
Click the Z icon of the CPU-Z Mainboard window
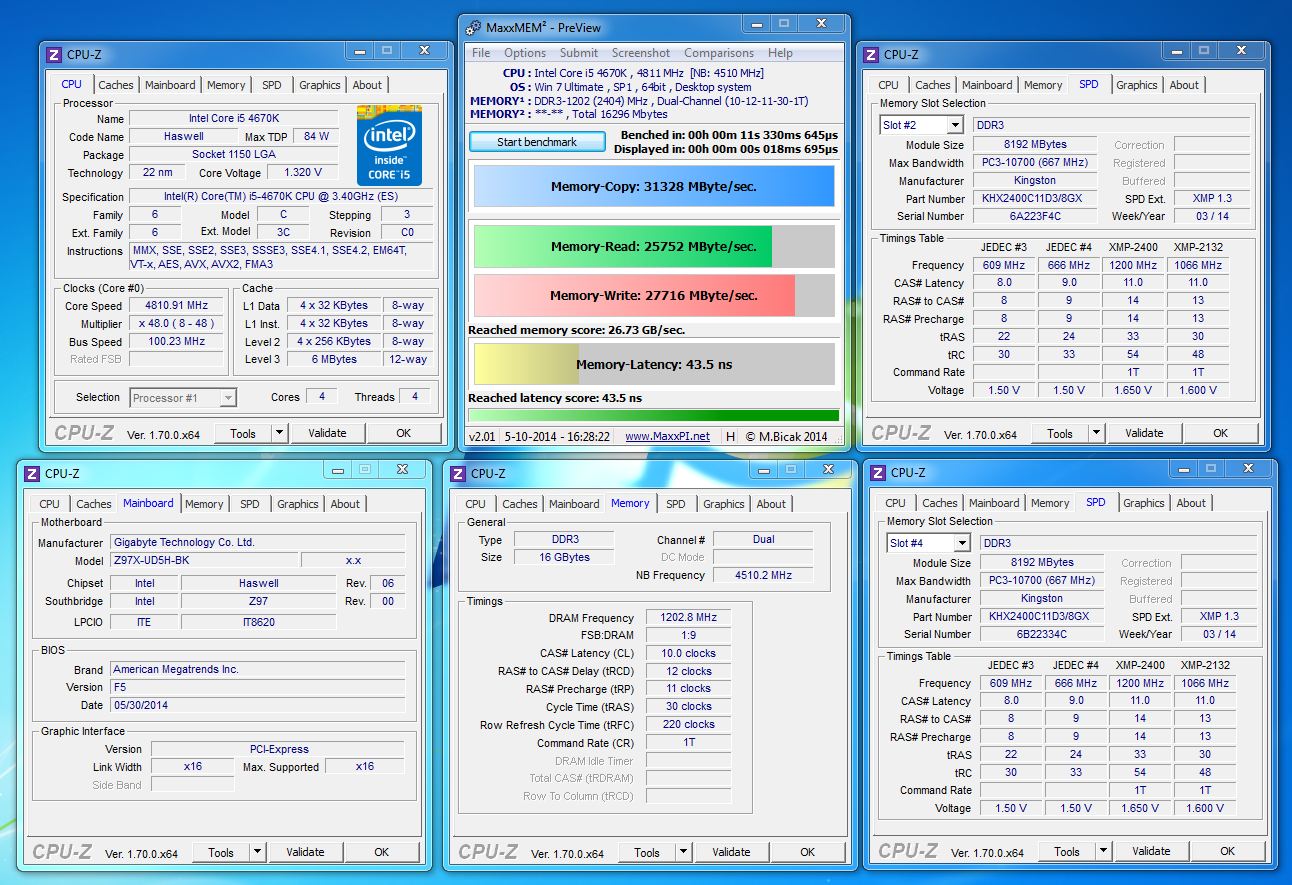click(x=32, y=473)
